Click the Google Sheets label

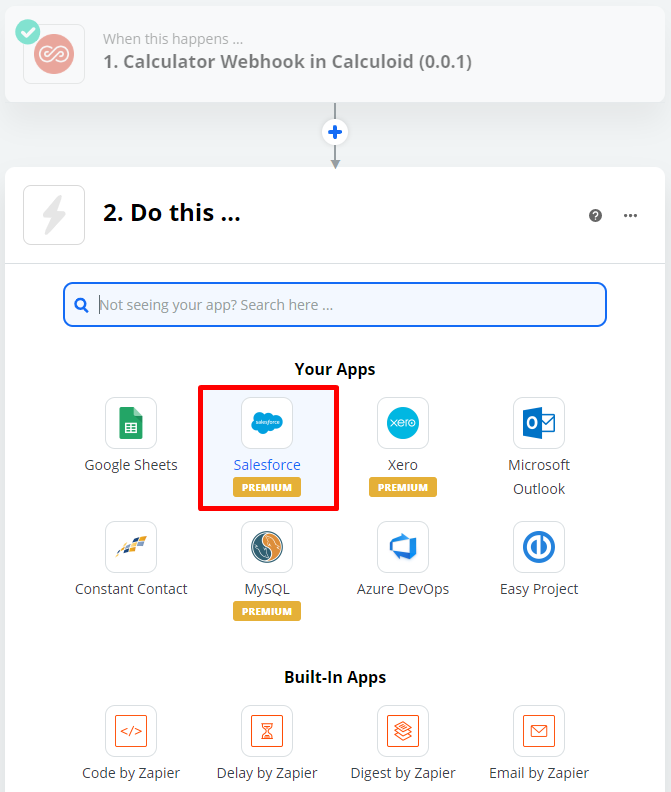coord(131,465)
